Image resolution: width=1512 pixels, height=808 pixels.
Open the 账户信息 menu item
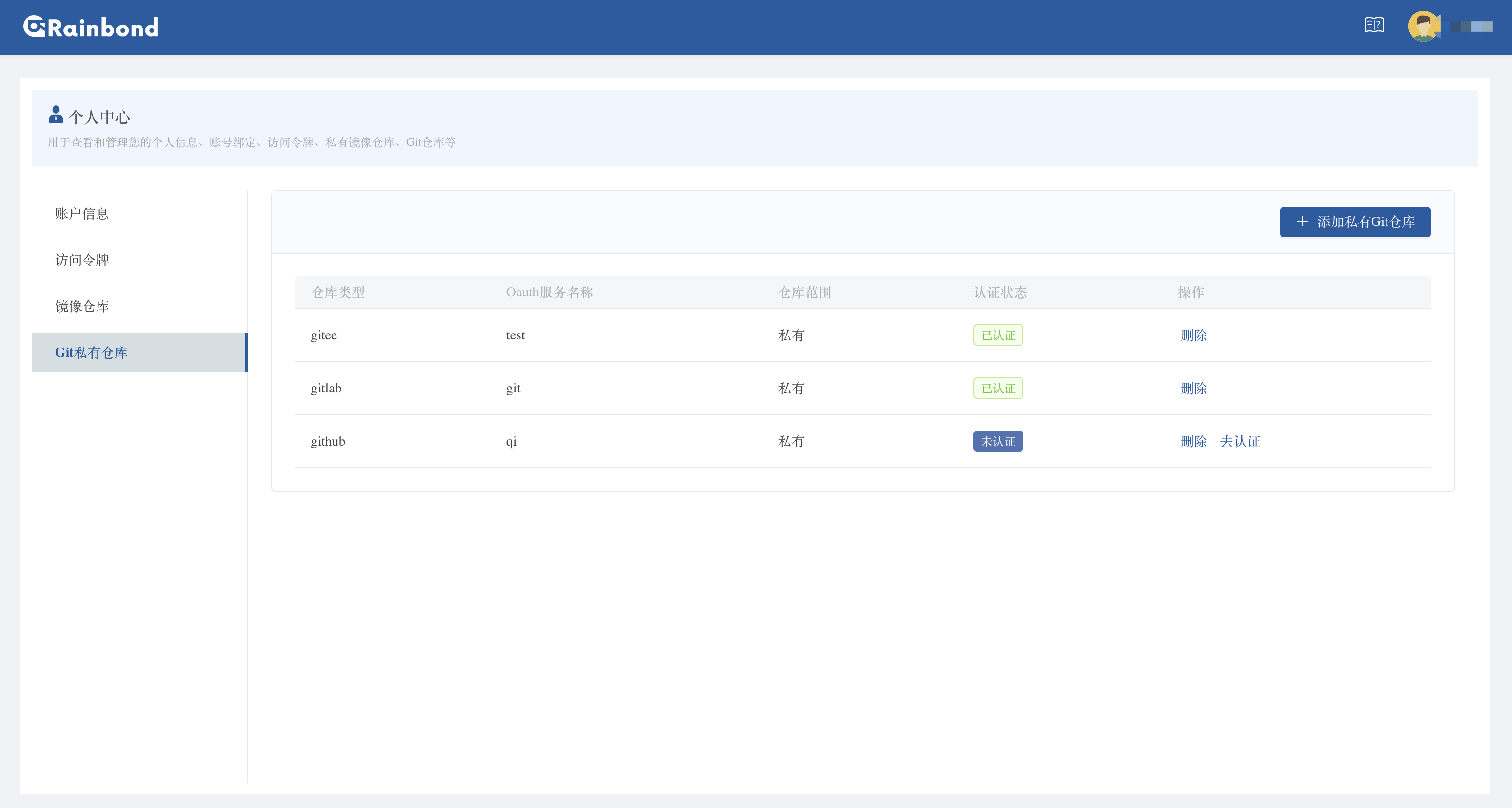82,214
